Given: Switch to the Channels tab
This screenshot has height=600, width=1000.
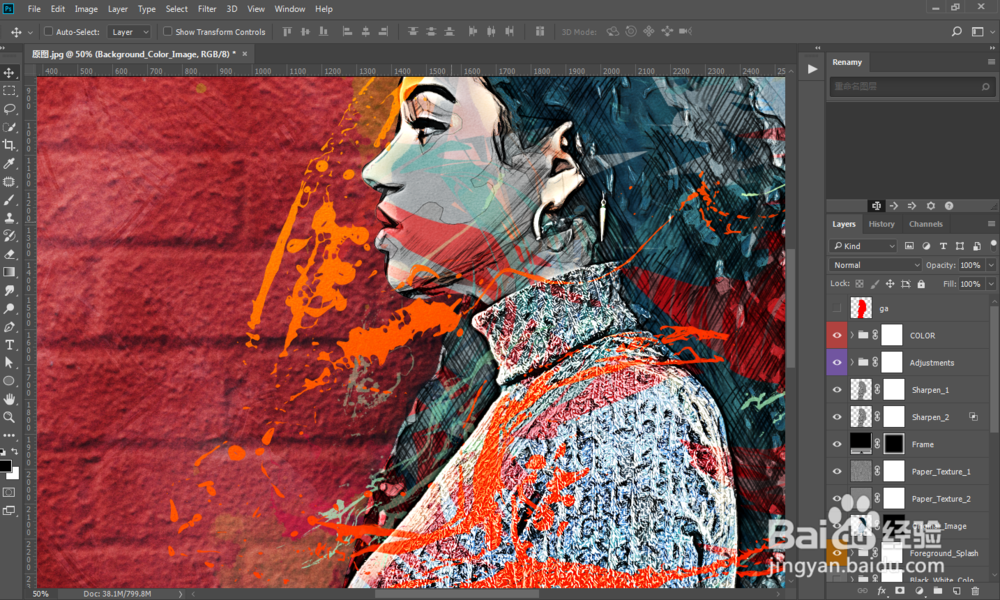Looking at the screenshot, I should click(925, 224).
